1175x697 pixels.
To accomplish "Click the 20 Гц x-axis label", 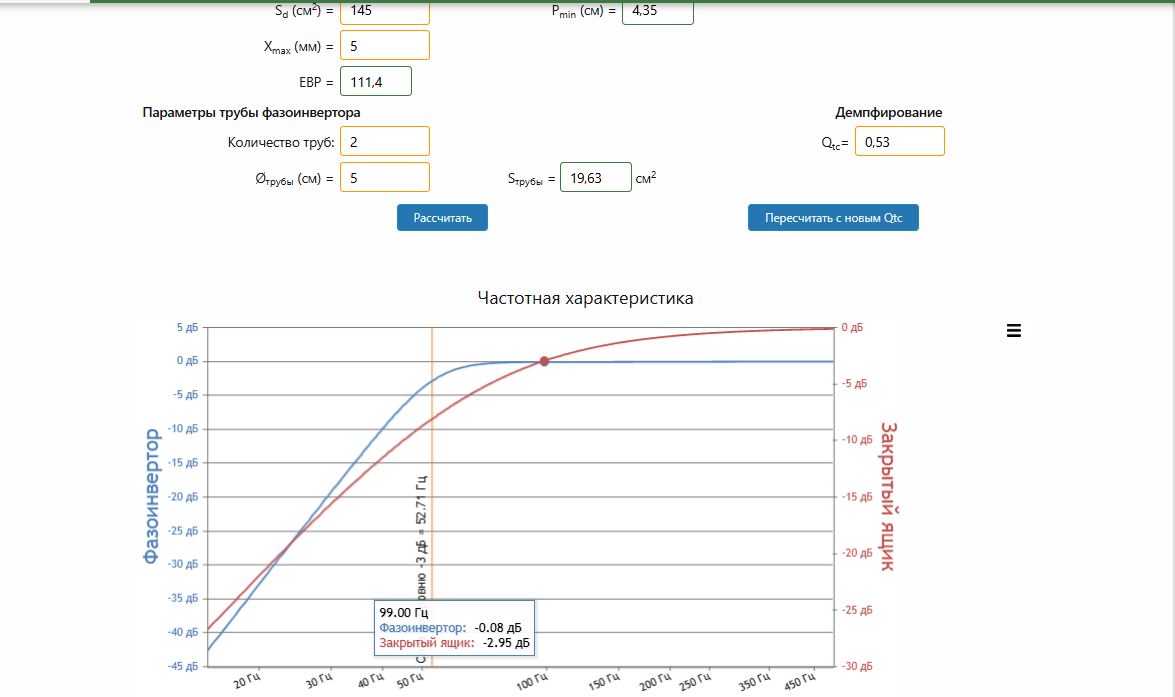I will pyautogui.click(x=248, y=681).
